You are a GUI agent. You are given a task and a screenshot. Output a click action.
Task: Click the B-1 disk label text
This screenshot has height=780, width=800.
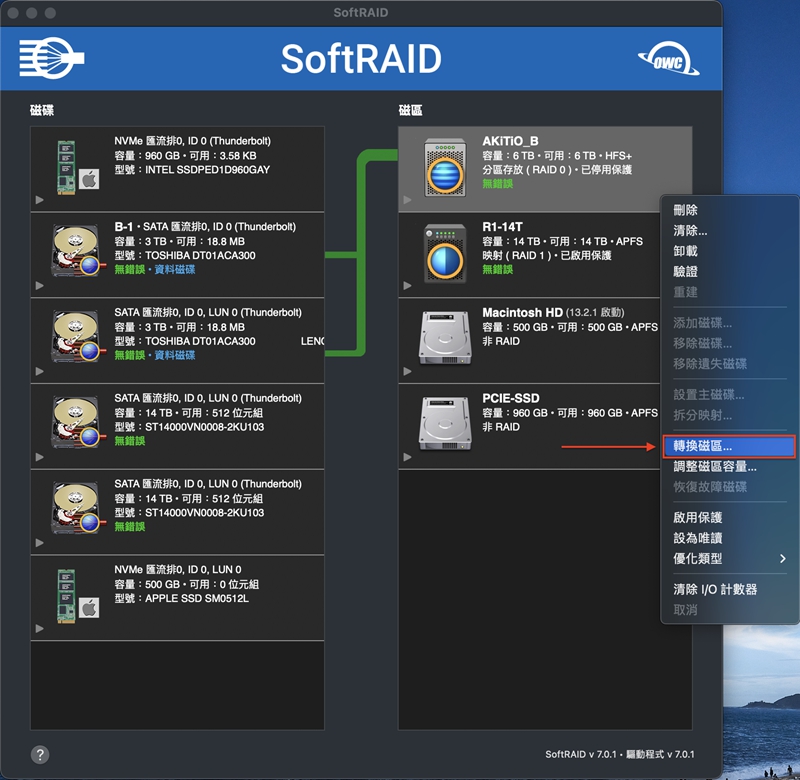[x=123, y=227]
